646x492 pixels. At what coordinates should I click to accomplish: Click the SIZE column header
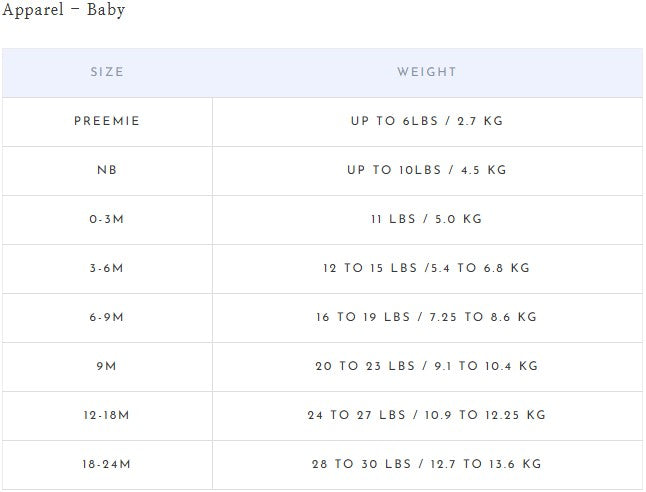point(107,72)
